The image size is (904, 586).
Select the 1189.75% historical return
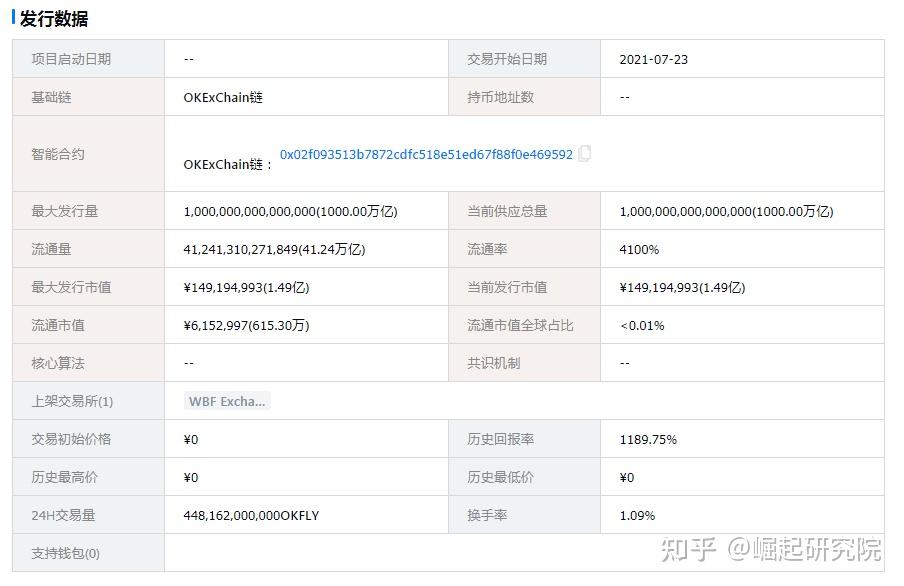click(x=648, y=440)
